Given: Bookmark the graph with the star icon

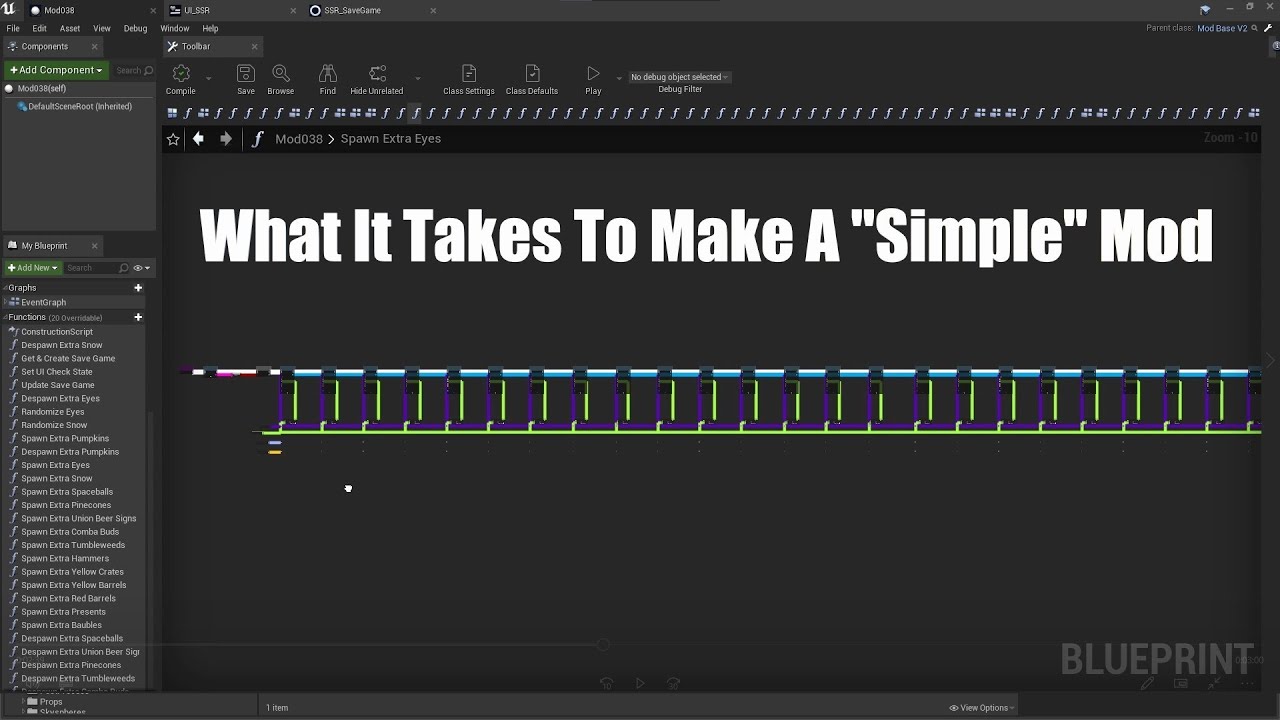Looking at the screenshot, I should pyautogui.click(x=173, y=139).
